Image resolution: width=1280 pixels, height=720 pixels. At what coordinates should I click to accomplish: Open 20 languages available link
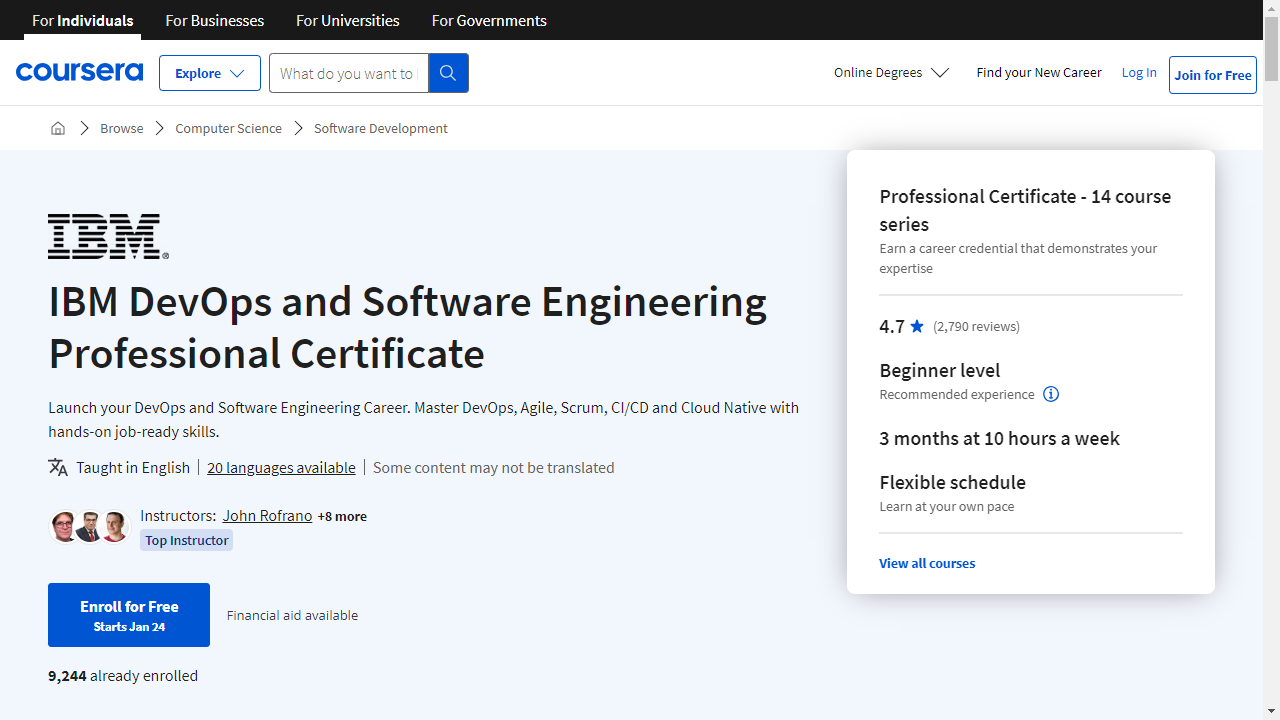[x=281, y=467]
